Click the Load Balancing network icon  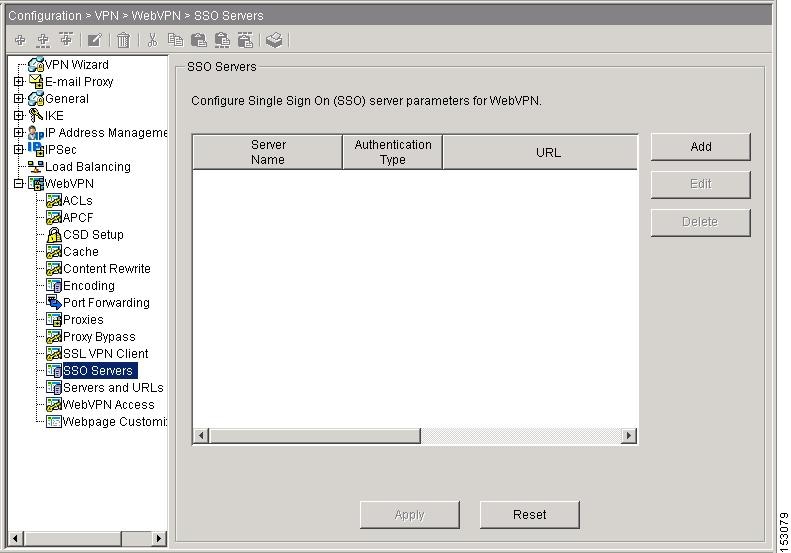[x=36, y=167]
